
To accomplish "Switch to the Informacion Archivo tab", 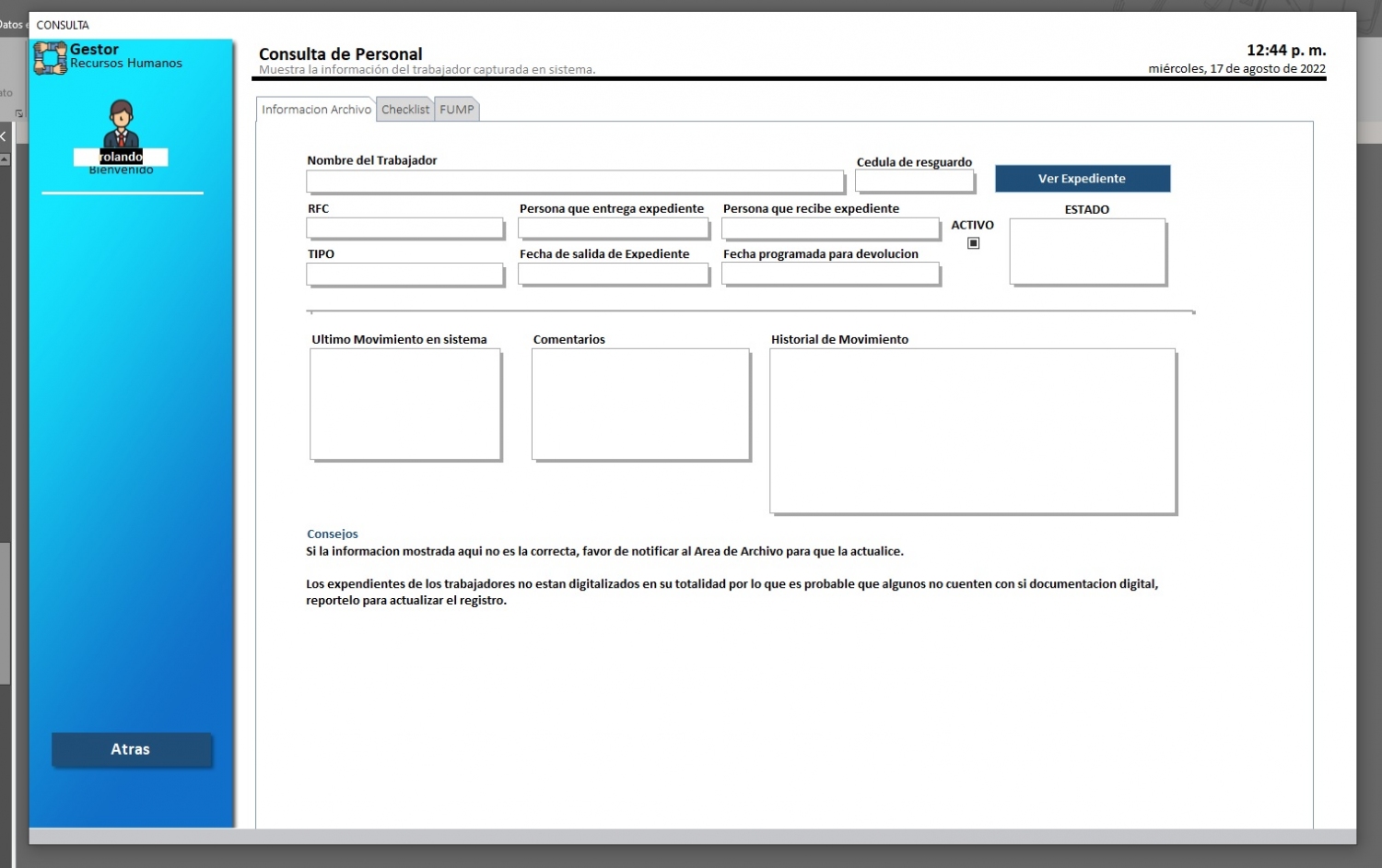I will tap(316, 110).
